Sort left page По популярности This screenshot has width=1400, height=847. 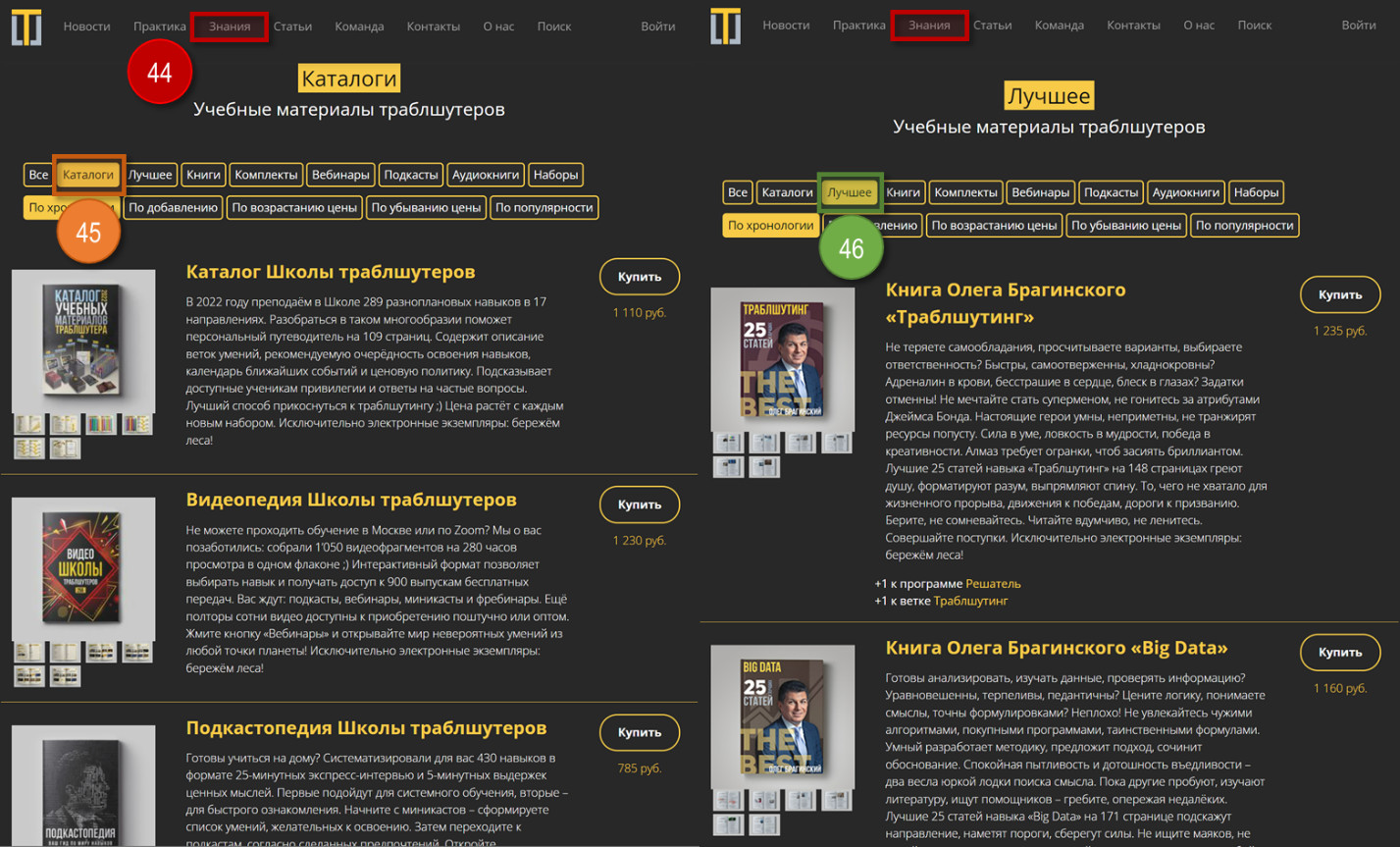coord(544,207)
